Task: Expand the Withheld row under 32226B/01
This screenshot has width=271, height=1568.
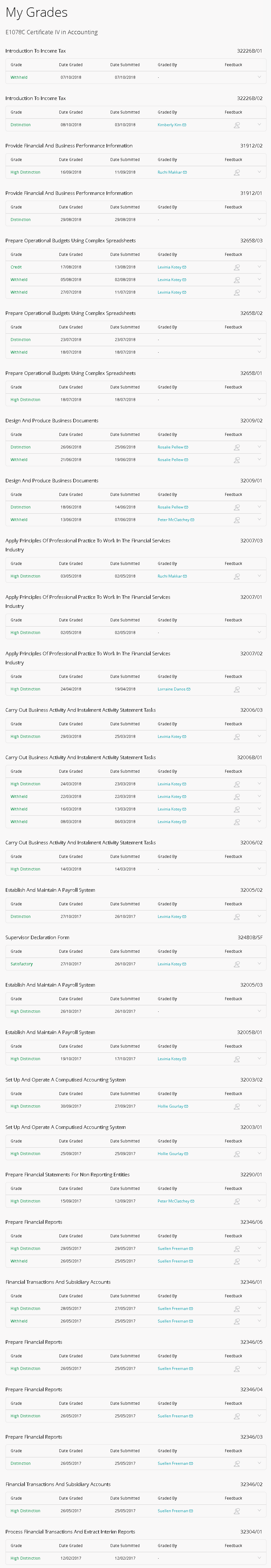Action: pos(259,77)
